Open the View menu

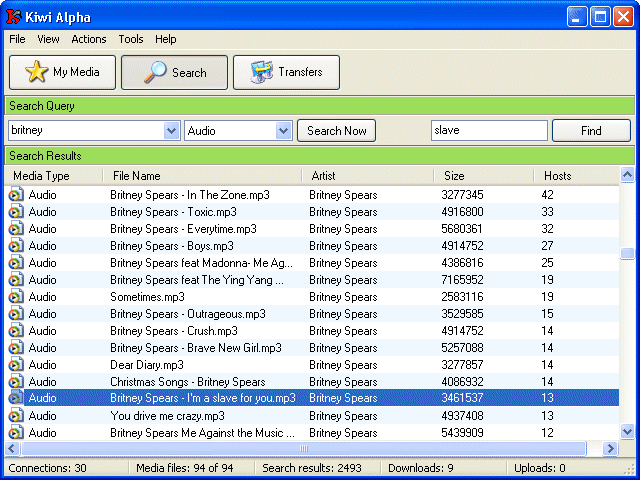click(48, 39)
